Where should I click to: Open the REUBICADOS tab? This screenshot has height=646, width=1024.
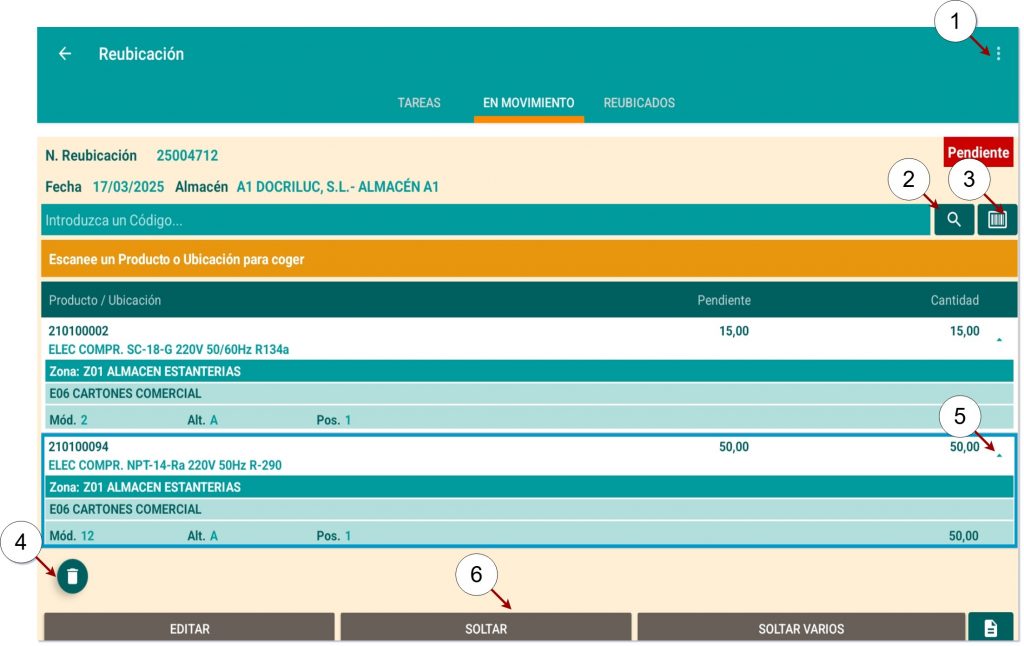click(639, 103)
